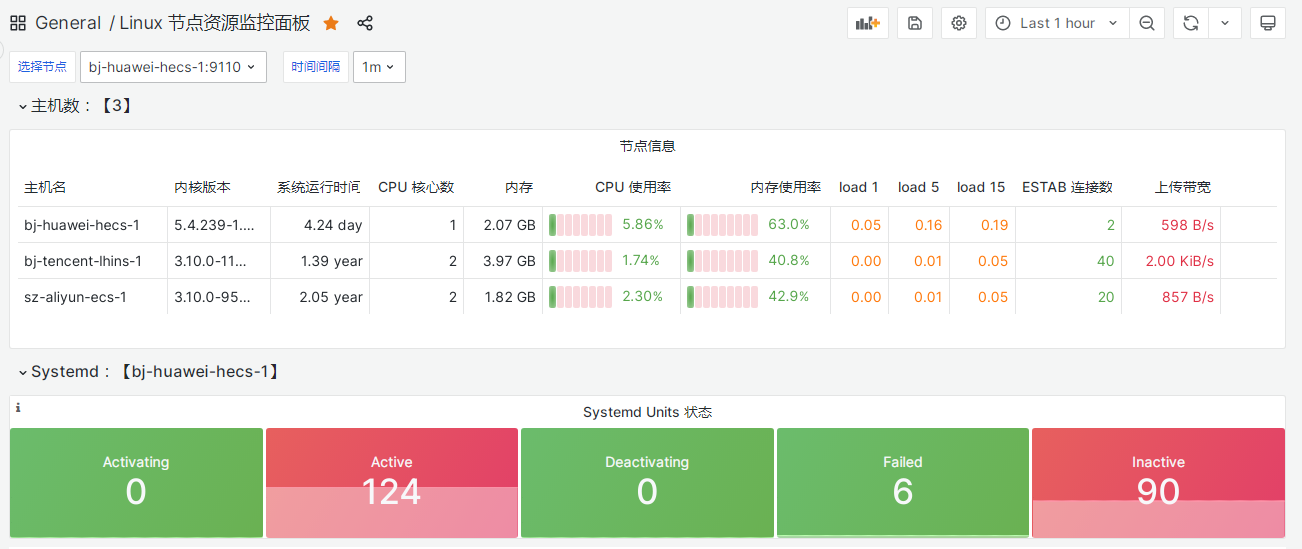Refresh the dashboard
The image size is (1302, 549).
click(x=1190, y=23)
